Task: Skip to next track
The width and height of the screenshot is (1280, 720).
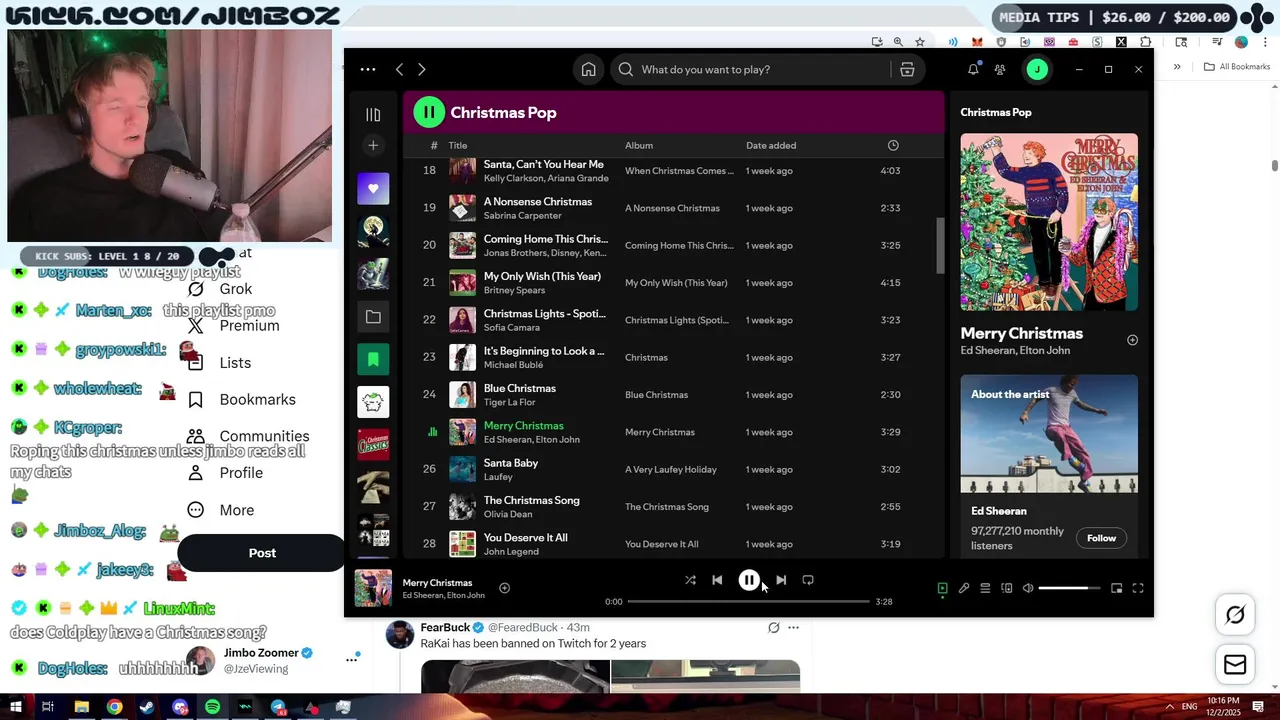Action: pyautogui.click(x=781, y=580)
